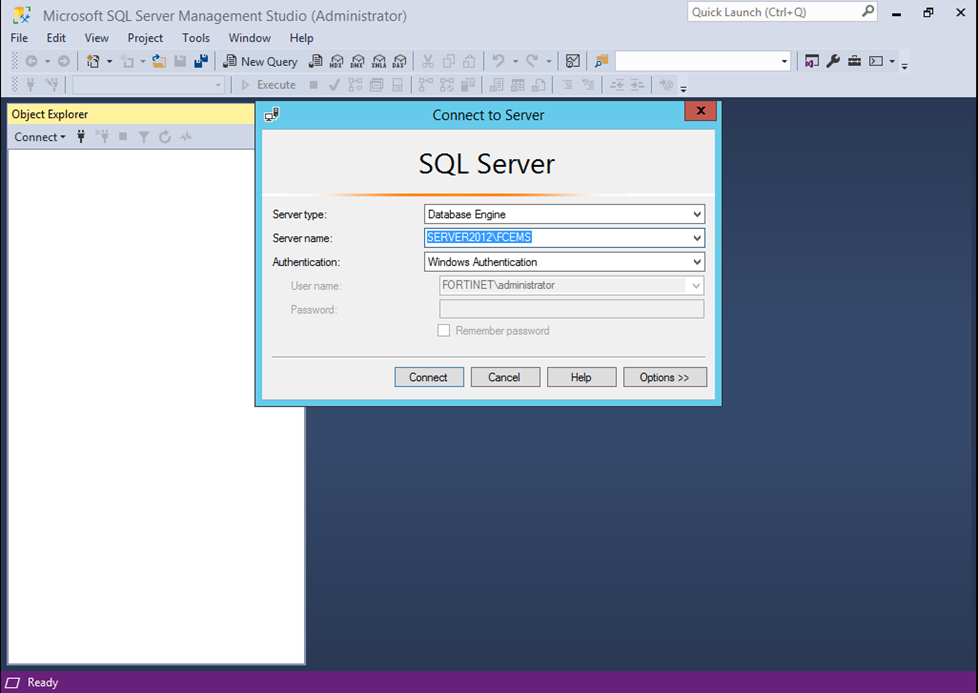
Task: Click the Save All toolbar icon
Action: pyautogui.click(x=201, y=61)
